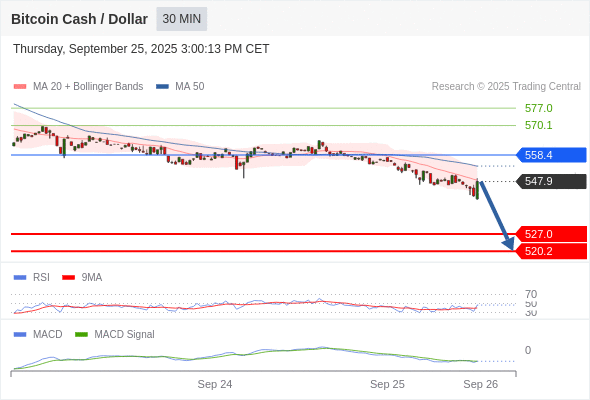Click the Sep 24 date axis label

click(215, 384)
